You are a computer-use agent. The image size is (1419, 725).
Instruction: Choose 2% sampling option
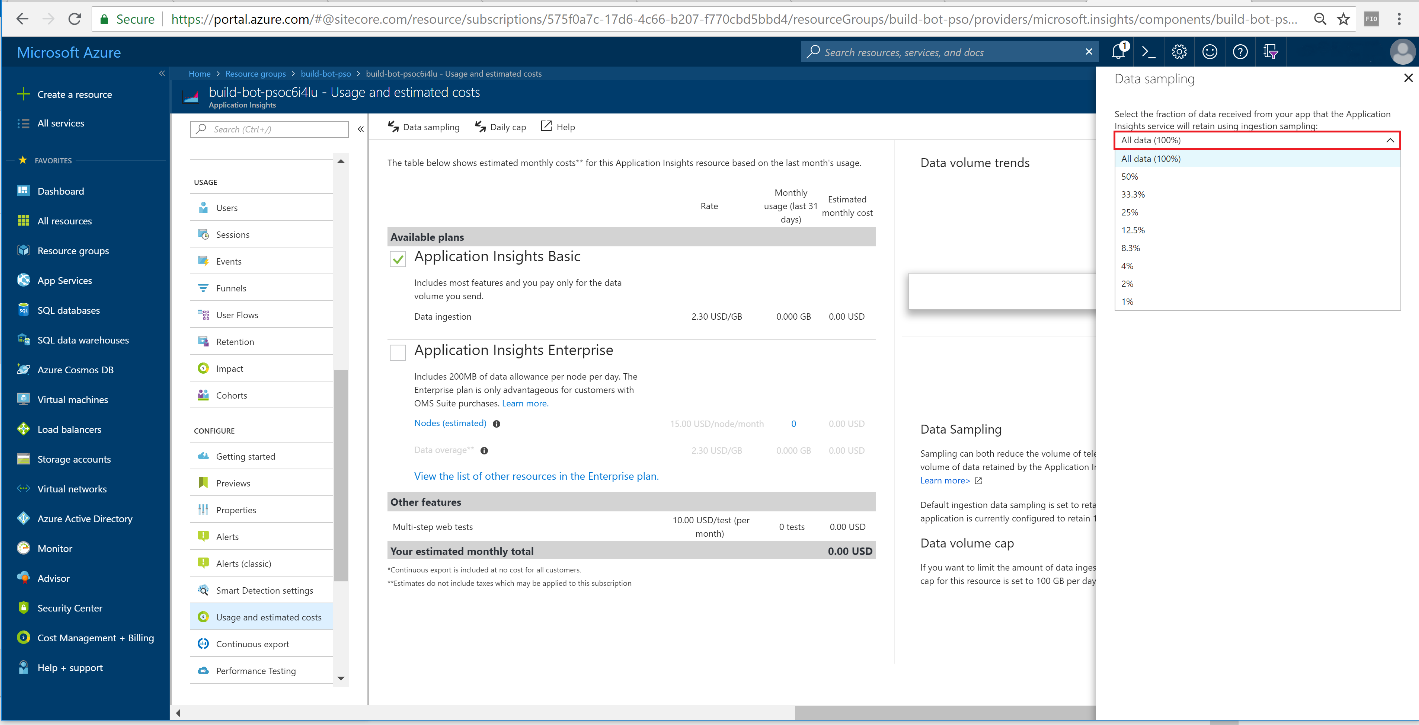point(1257,284)
